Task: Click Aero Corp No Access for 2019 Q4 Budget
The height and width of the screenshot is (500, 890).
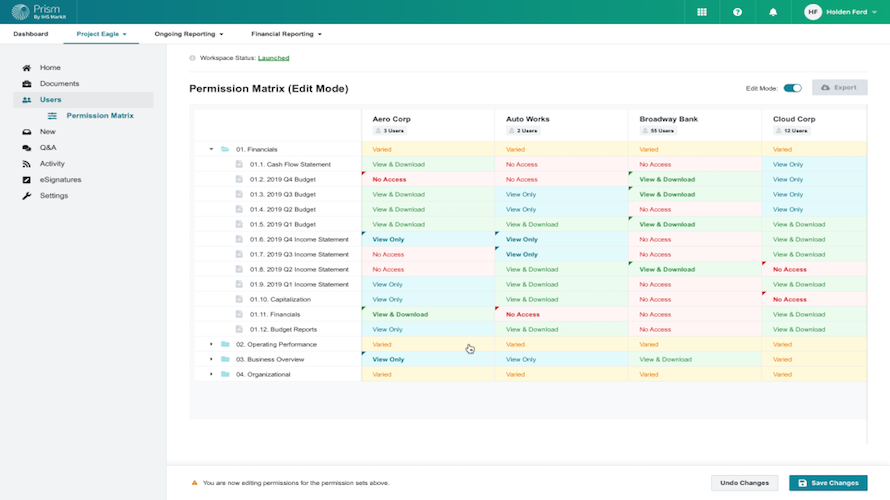Action: pyautogui.click(x=428, y=179)
